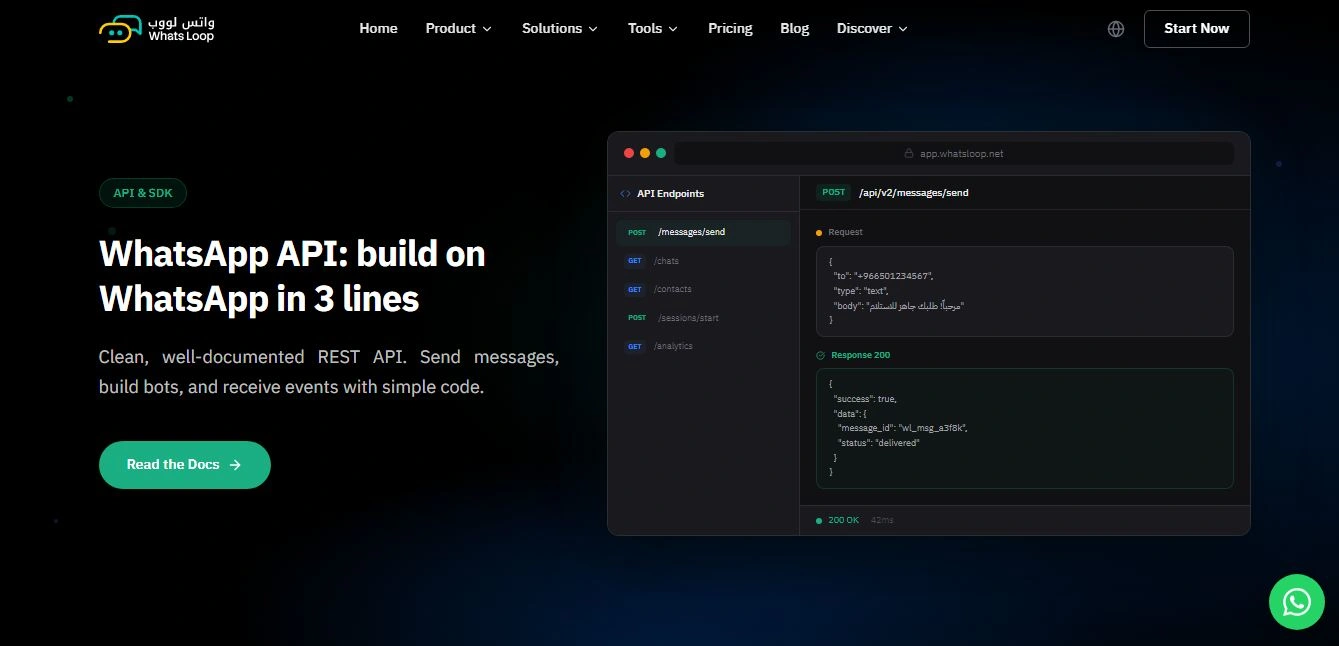Expand the Discover dropdown menu
Screen dimensions: 1339x646
[872, 29]
